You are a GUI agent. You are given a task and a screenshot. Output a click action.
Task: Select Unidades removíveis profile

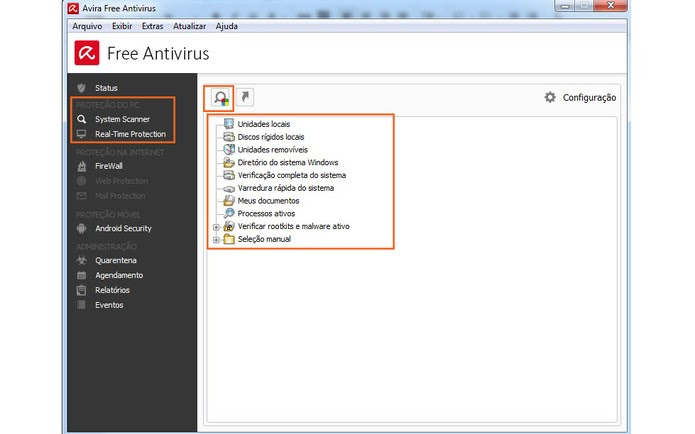point(273,150)
